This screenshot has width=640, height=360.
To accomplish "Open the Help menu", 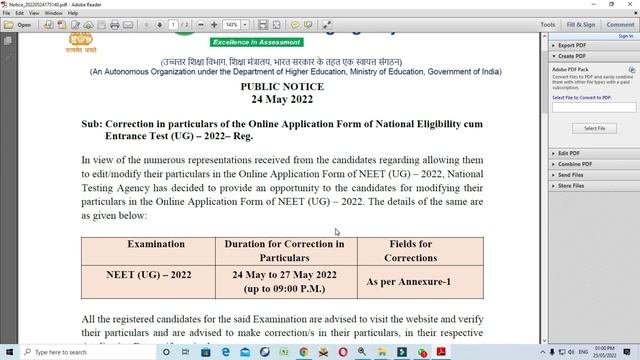I will pyautogui.click(x=73, y=13).
